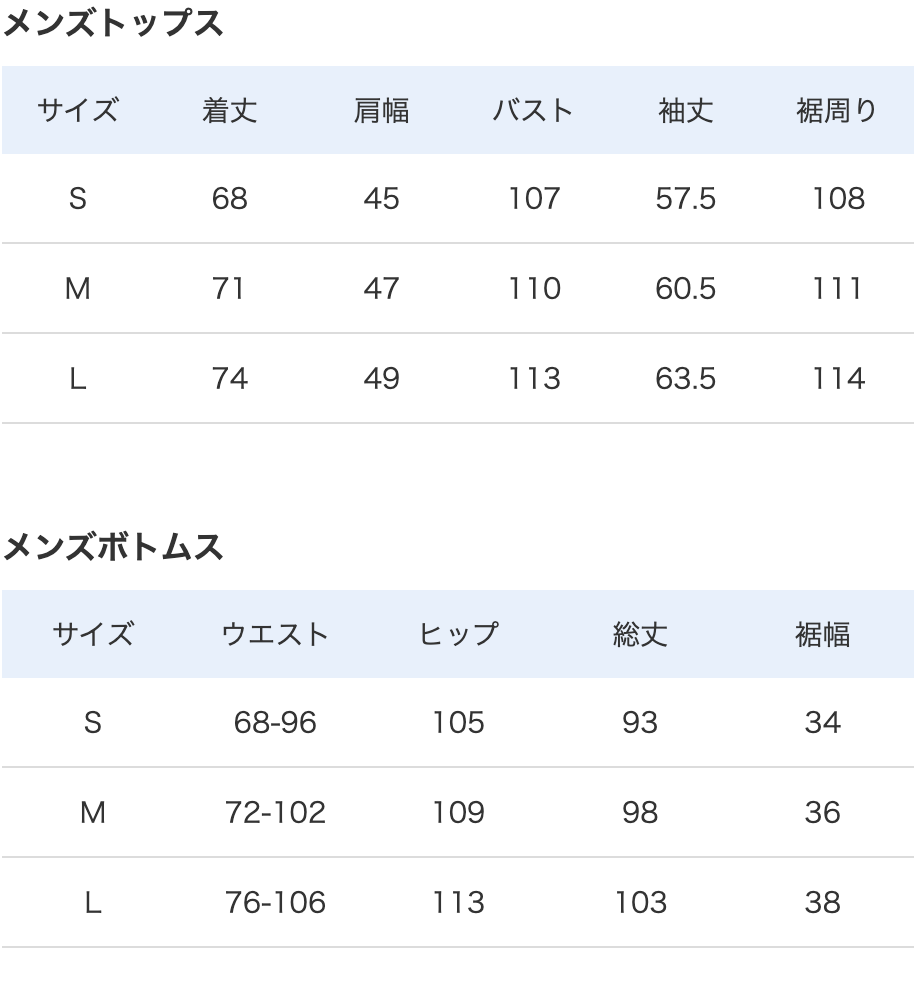
Task: Select the ヒップ column header
Action: click(458, 634)
